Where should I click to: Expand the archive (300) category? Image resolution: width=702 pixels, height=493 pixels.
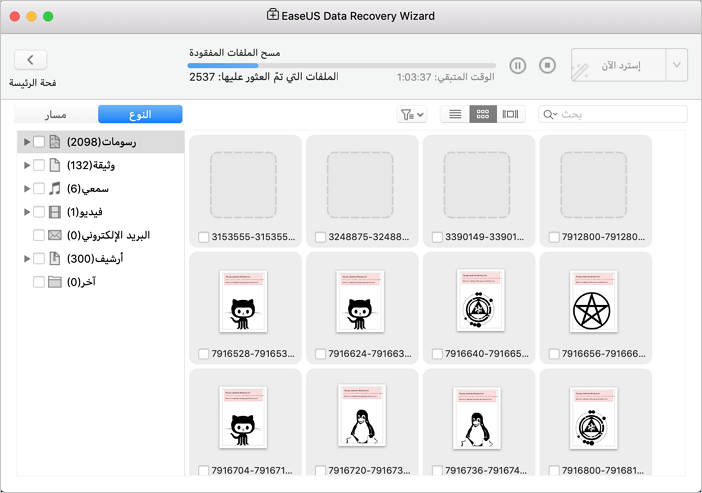pos(26,258)
